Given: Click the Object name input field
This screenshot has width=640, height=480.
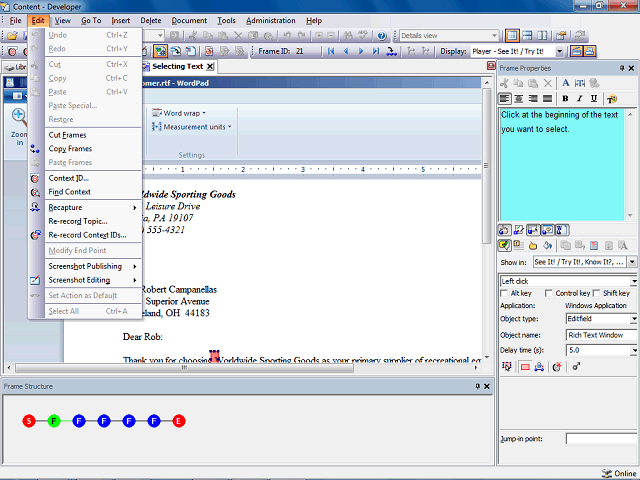Looking at the screenshot, I should coord(602,335).
